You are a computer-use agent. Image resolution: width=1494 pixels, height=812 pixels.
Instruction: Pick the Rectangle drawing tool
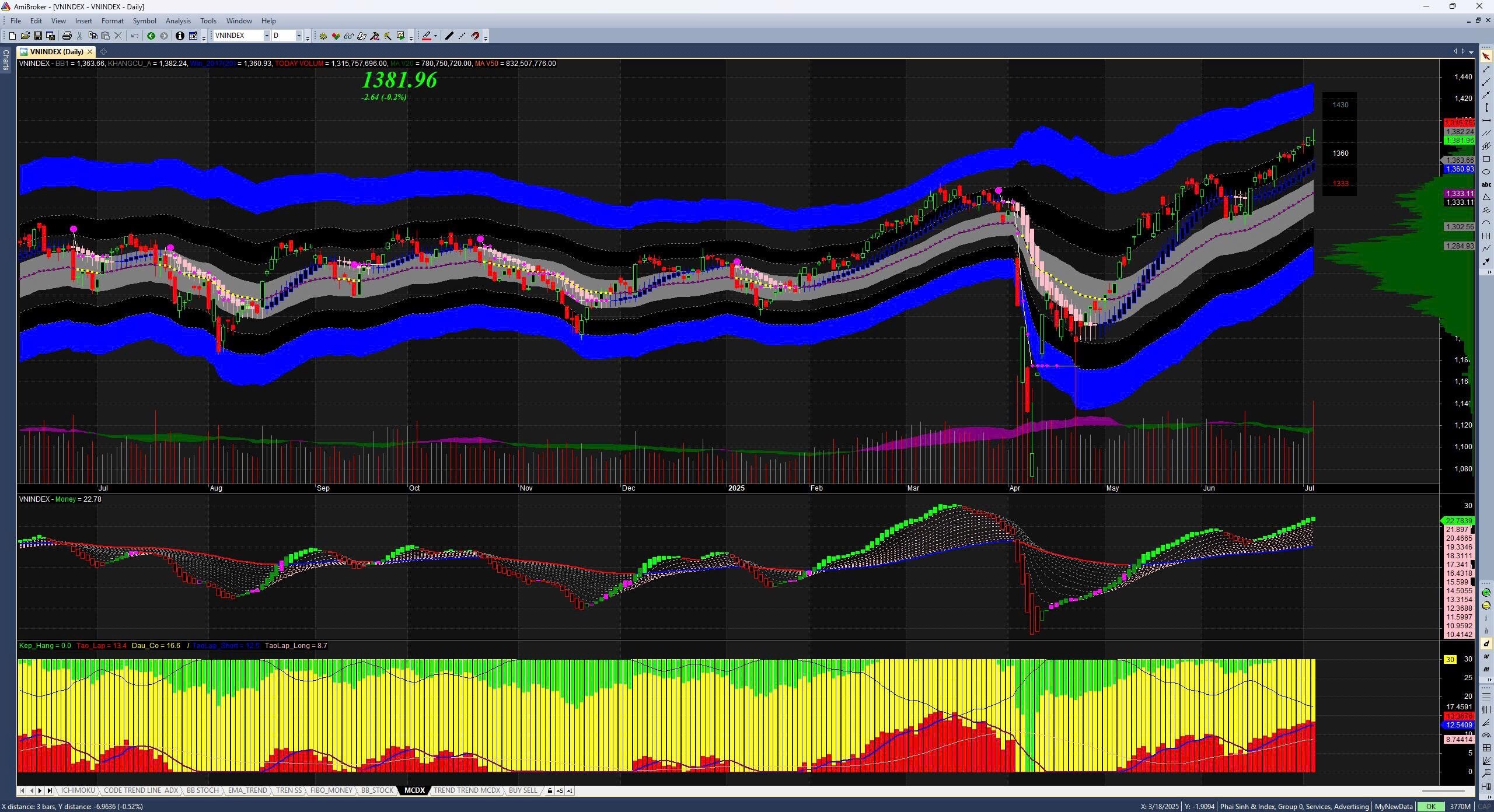click(x=1486, y=159)
